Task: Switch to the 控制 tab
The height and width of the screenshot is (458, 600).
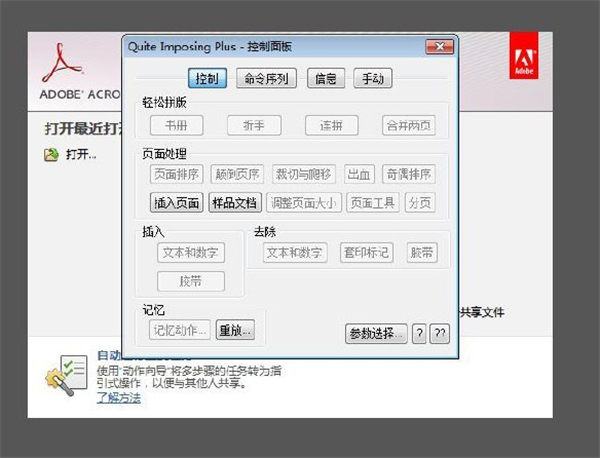Action: [x=207, y=78]
